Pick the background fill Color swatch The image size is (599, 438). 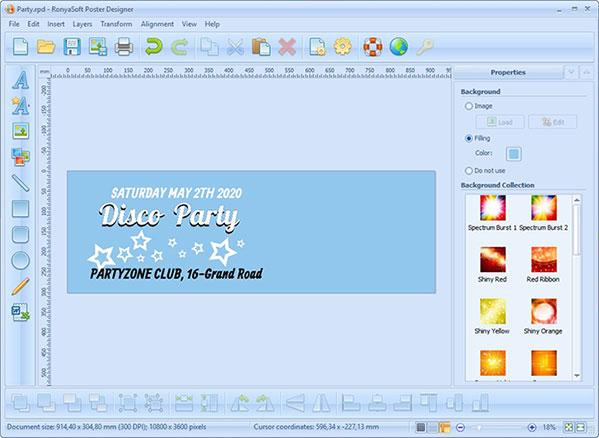click(x=514, y=154)
